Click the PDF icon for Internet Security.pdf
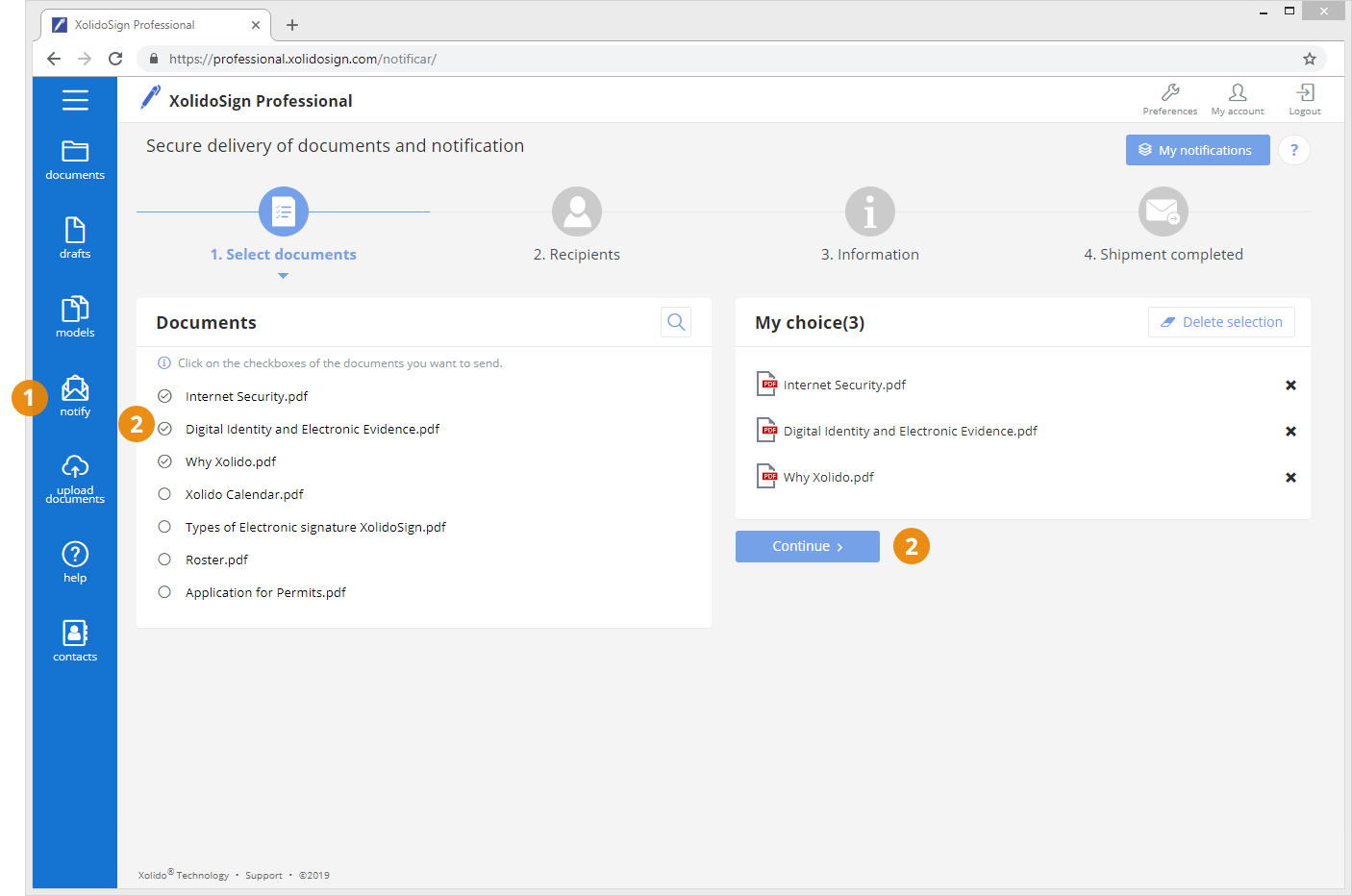 (766, 385)
